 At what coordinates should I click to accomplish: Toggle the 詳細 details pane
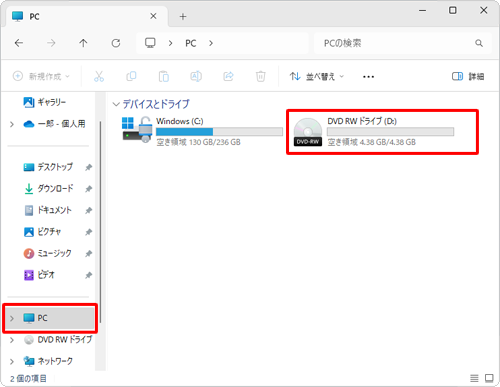tap(468, 76)
